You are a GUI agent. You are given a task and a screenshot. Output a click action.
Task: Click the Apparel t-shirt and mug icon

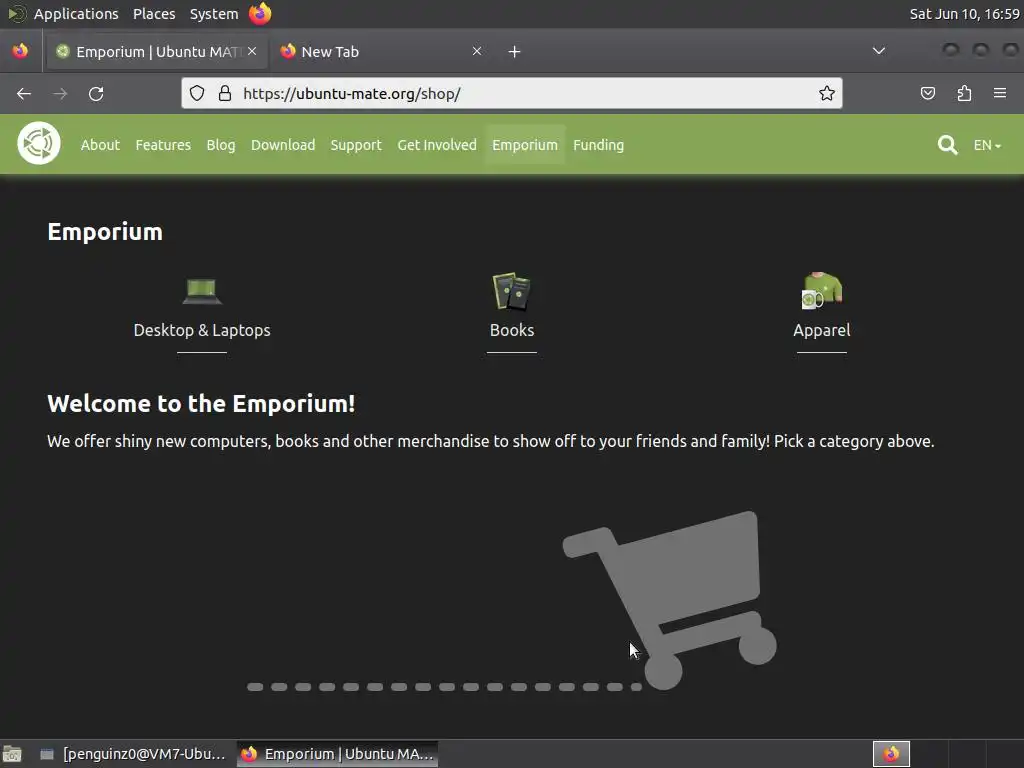coord(822,291)
